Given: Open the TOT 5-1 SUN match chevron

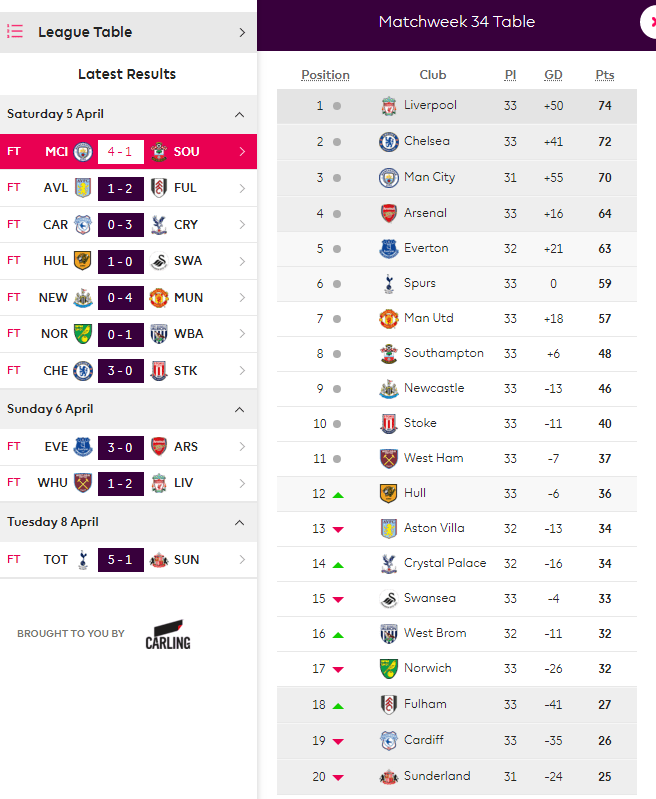Looking at the screenshot, I should point(242,560).
